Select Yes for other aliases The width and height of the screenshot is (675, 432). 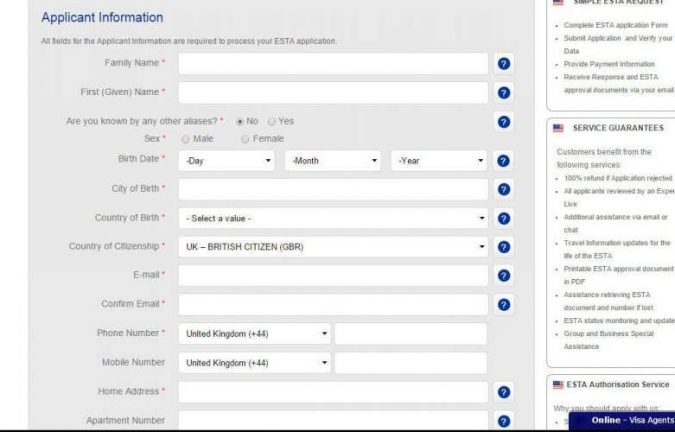[x=271, y=121]
